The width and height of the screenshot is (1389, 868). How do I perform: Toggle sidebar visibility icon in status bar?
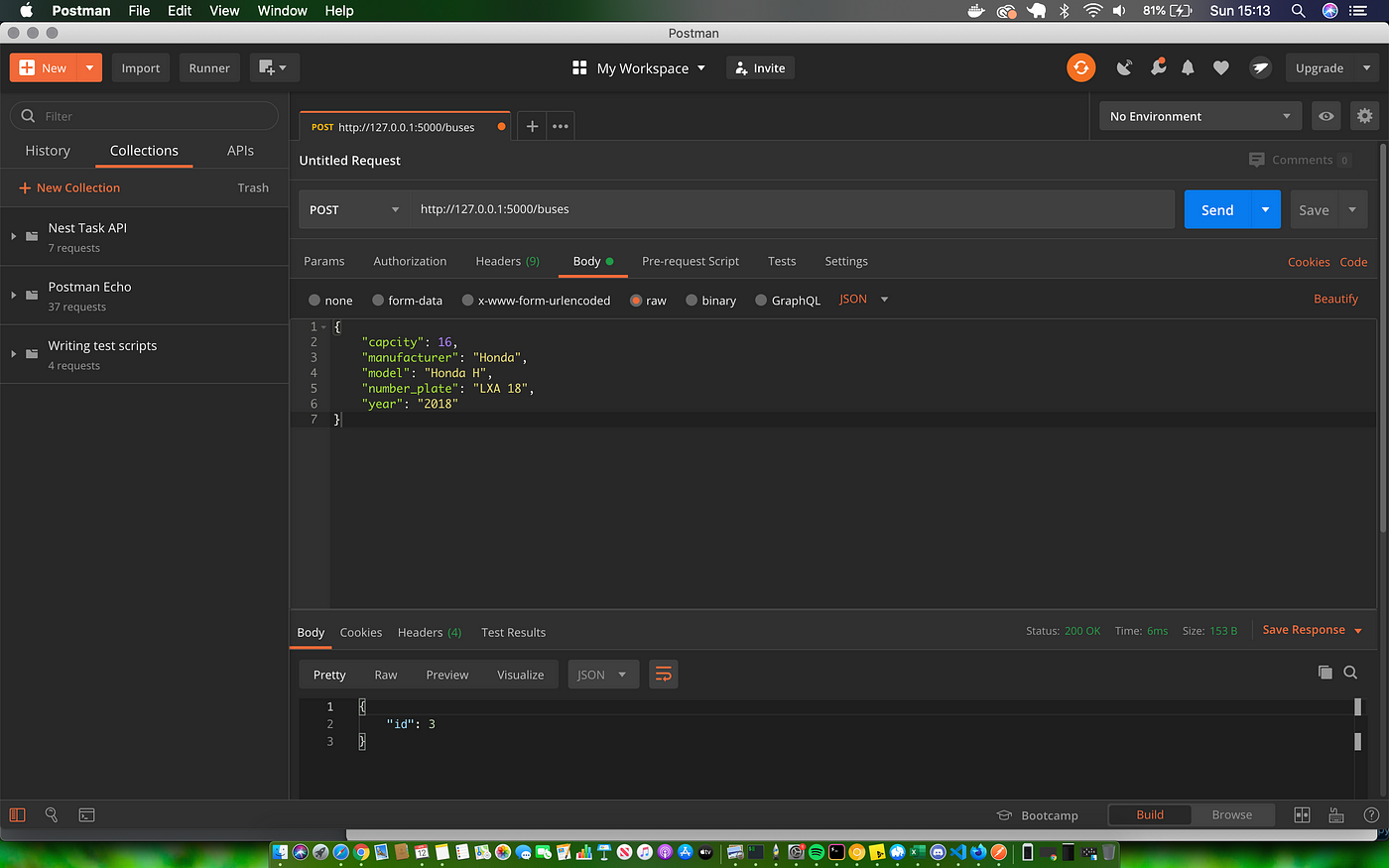(17, 814)
